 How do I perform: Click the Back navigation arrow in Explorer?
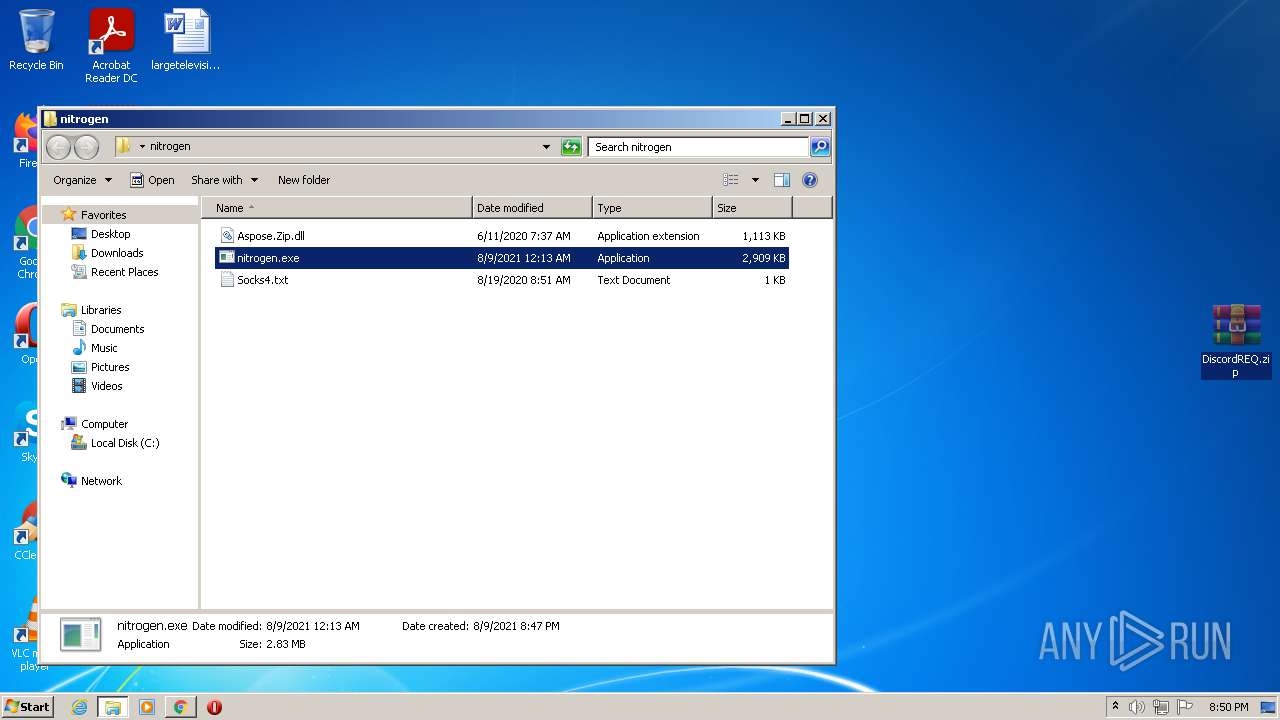[x=59, y=147]
